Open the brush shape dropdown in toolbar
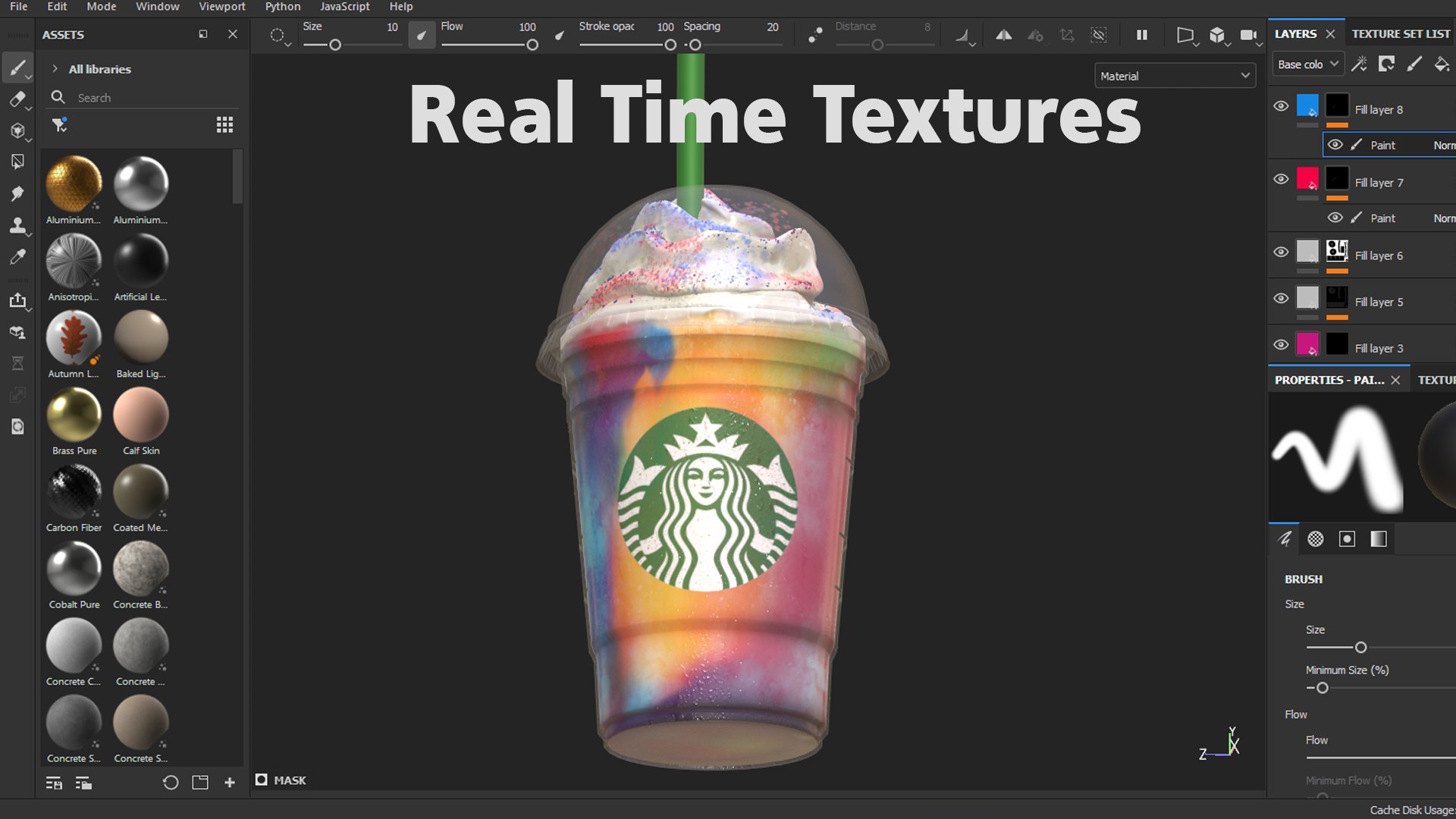This screenshot has height=819, width=1456. click(x=280, y=36)
